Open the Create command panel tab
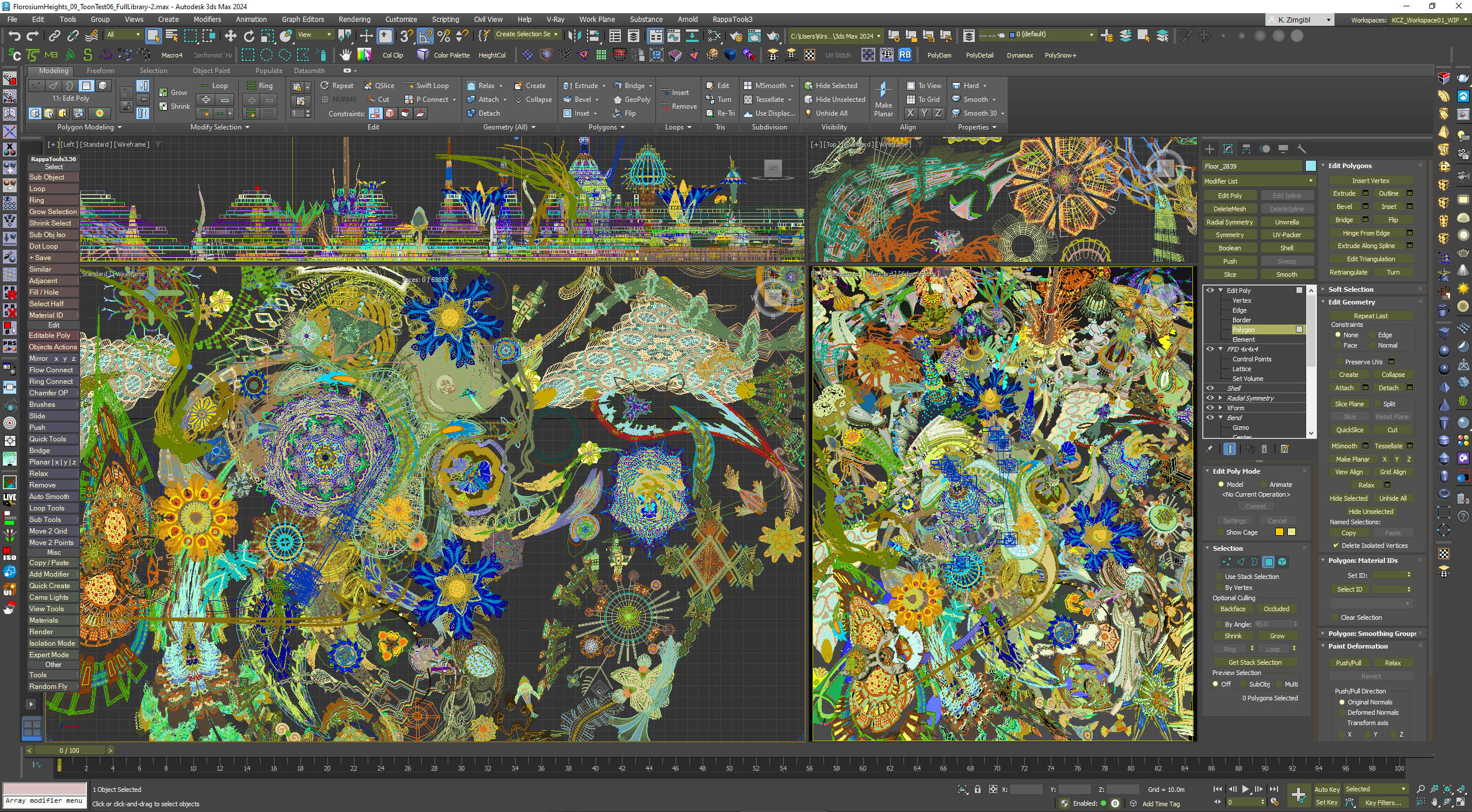Image resolution: width=1472 pixels, height=812 pixels. 1210,149
